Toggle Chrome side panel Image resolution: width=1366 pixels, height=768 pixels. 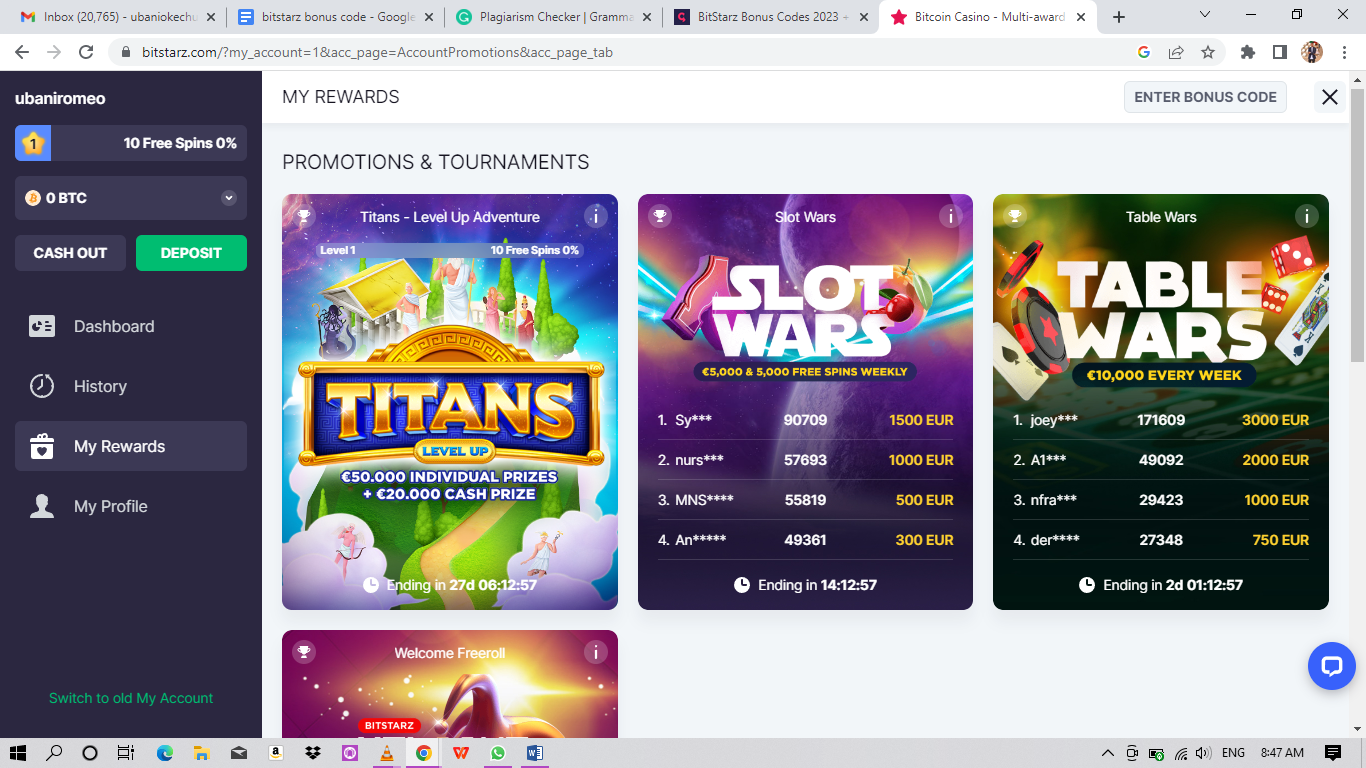point(1279,52)
